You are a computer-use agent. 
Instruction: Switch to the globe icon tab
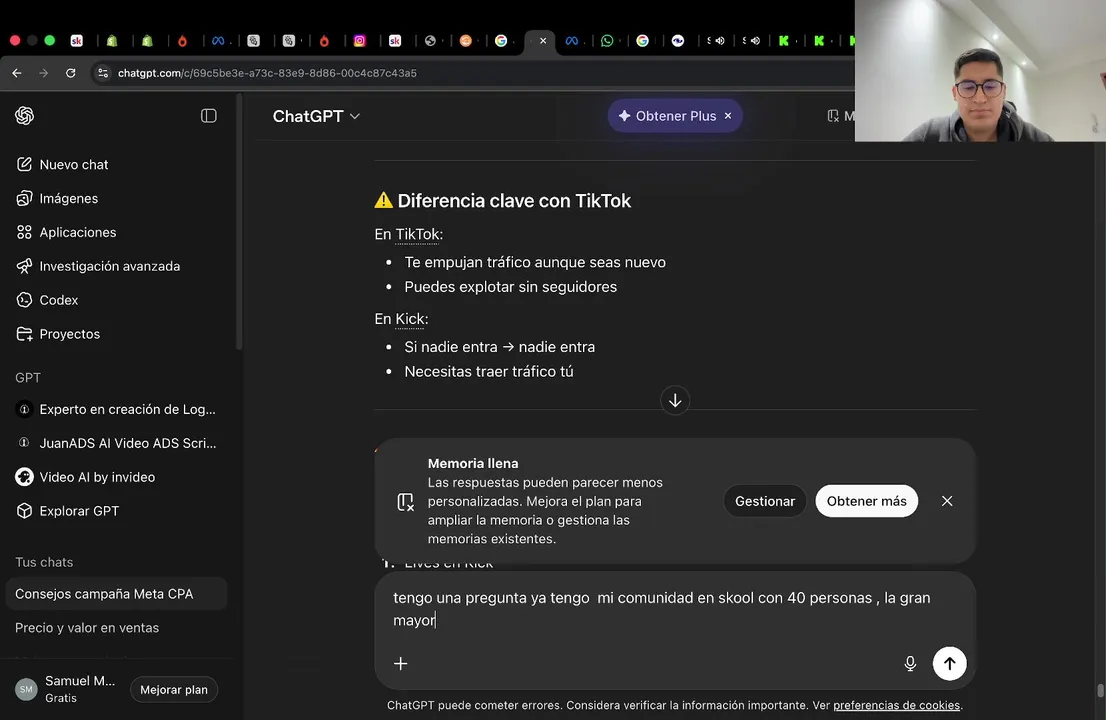pyautogui.click(x=430, y=41)
